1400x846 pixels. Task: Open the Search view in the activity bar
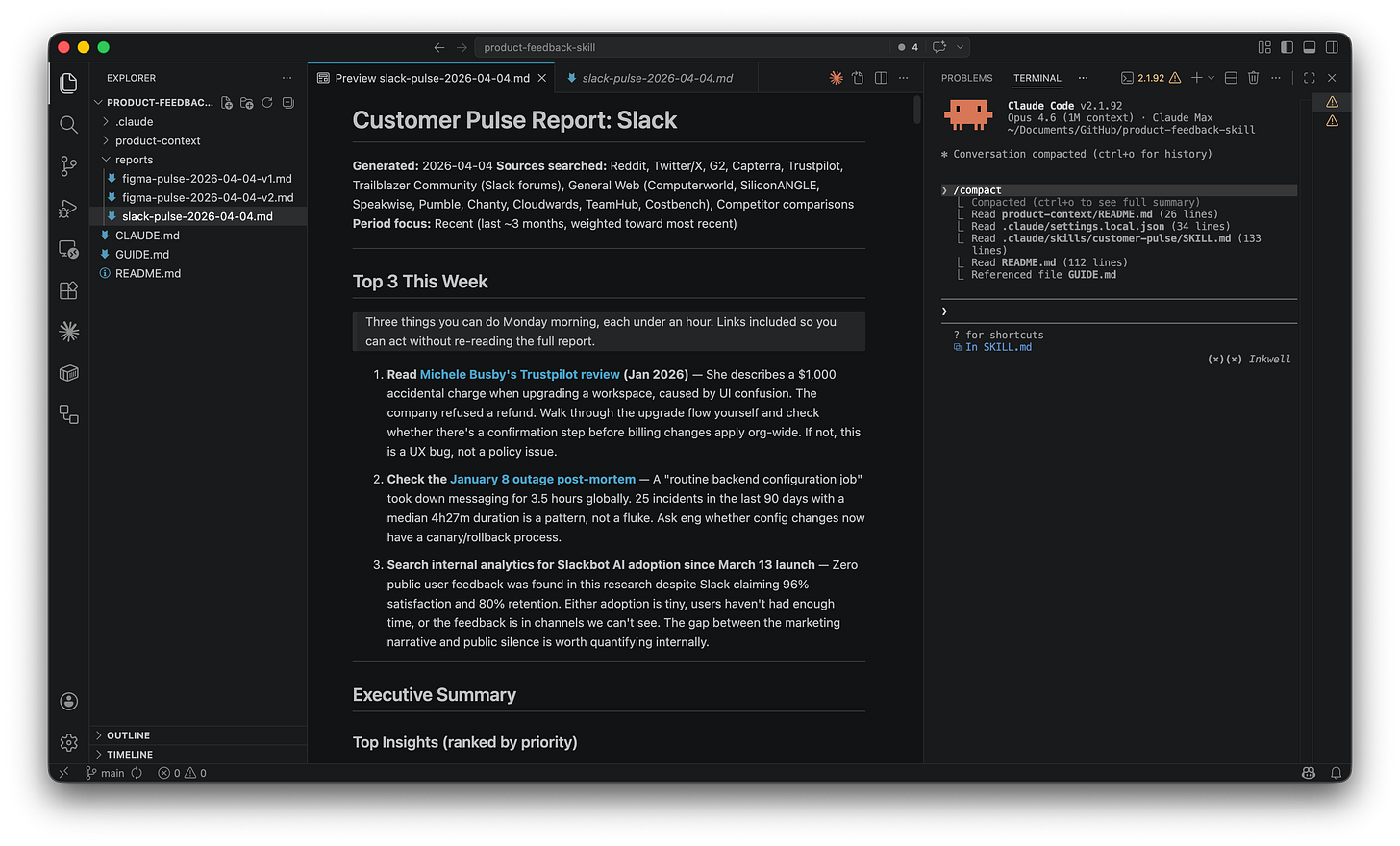tap(68, 124)
